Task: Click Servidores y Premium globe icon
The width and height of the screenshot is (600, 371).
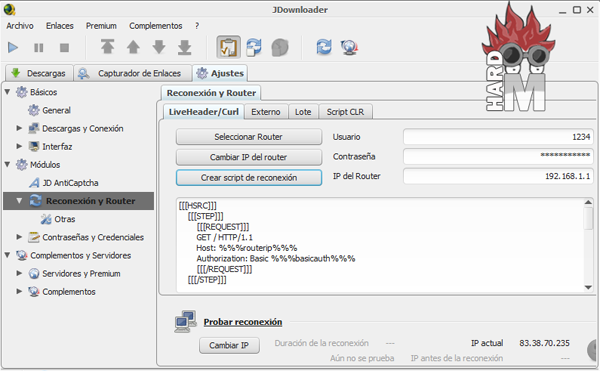Action: [x=34, y=273]
